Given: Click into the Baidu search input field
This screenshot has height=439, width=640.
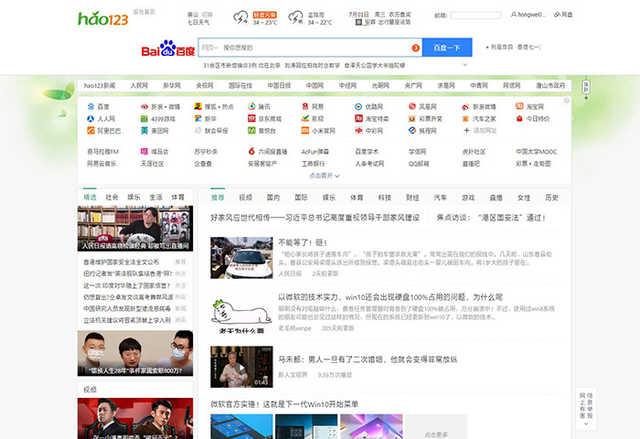Looking at the screenshot, I should coord(300,48).
